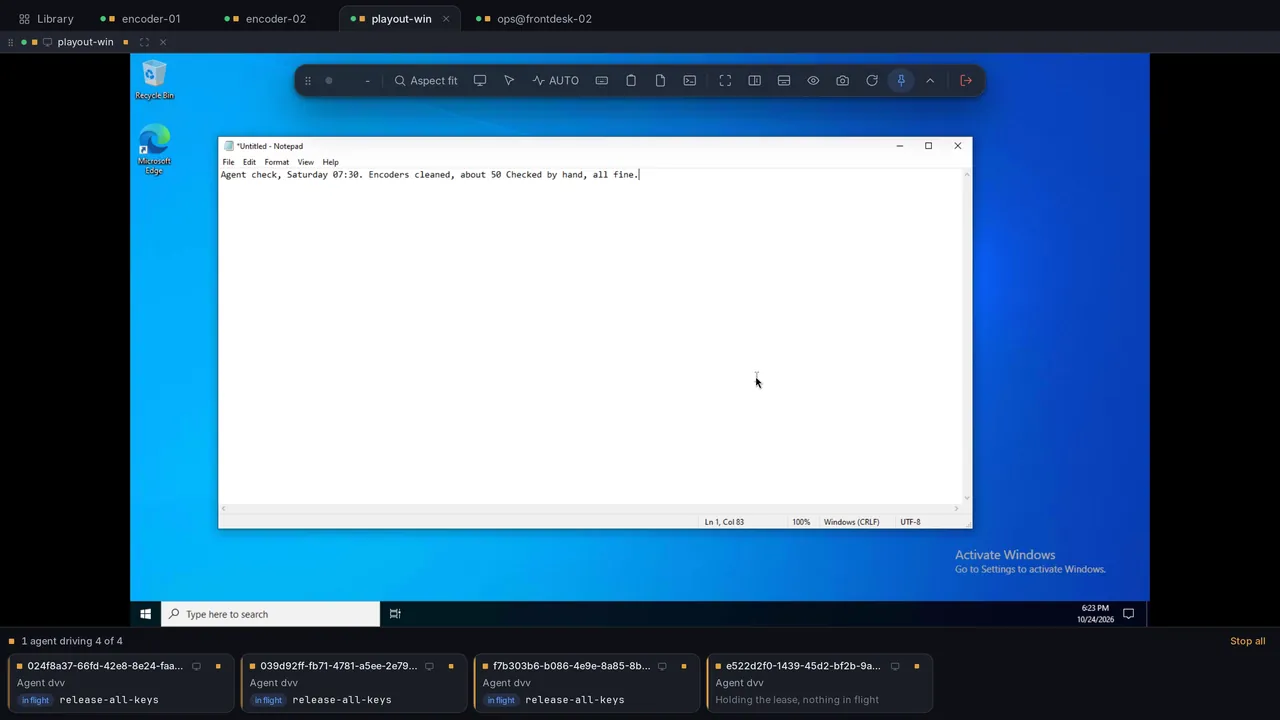Screen dimensions: 1280x720
Task: Click the Notepad vertical scrollbar down arrow
Action: pos(967,498)
